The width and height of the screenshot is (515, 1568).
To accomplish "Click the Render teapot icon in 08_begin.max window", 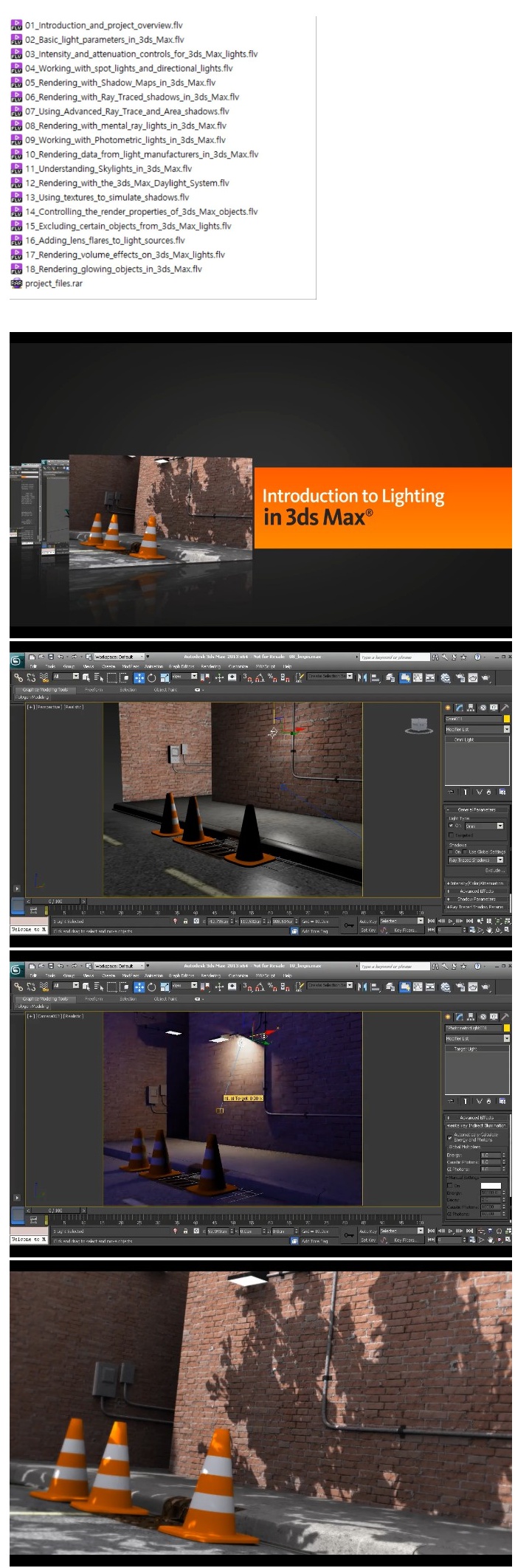I will [487, 677].
